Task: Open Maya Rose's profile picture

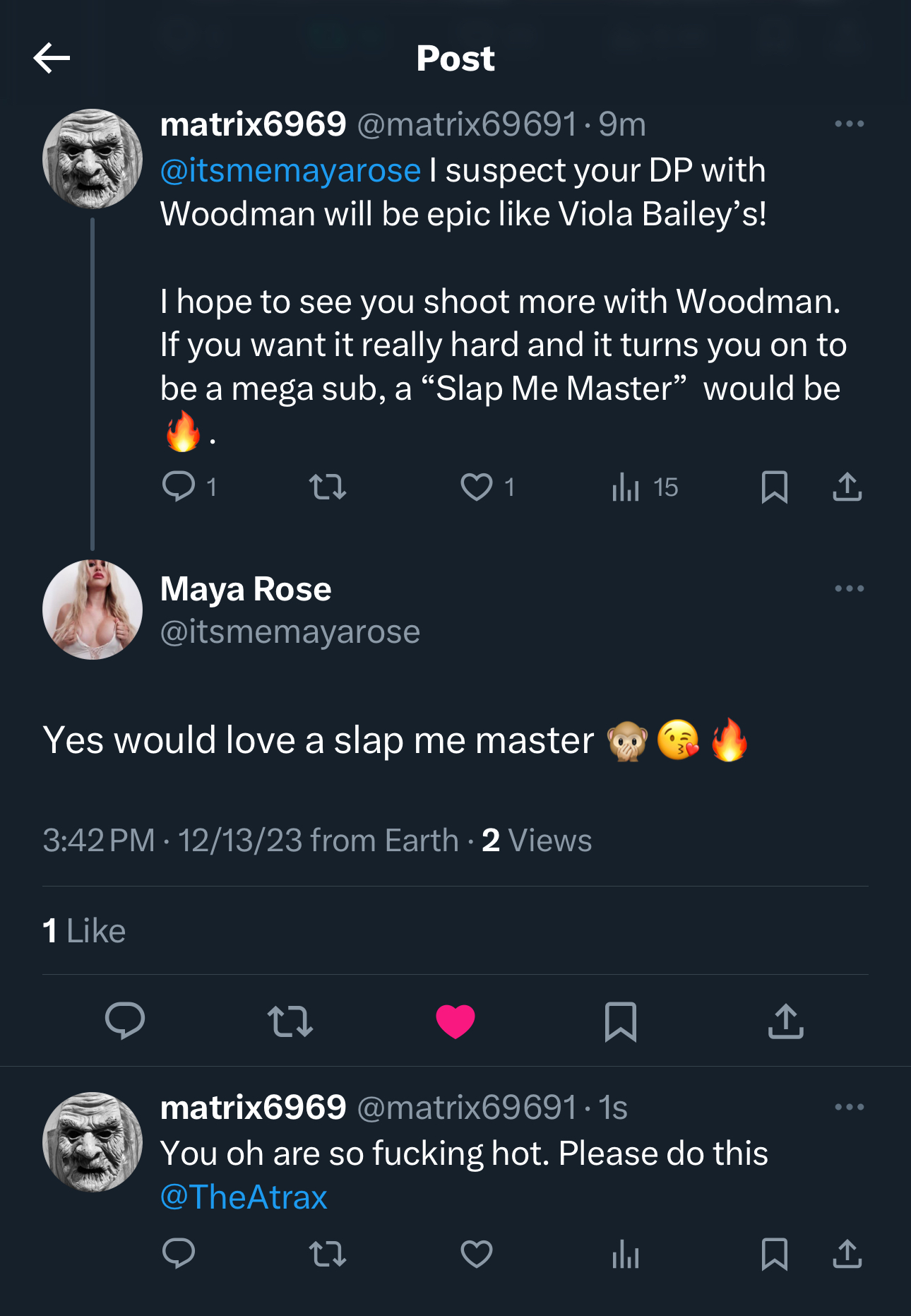Action: [93, 610]
